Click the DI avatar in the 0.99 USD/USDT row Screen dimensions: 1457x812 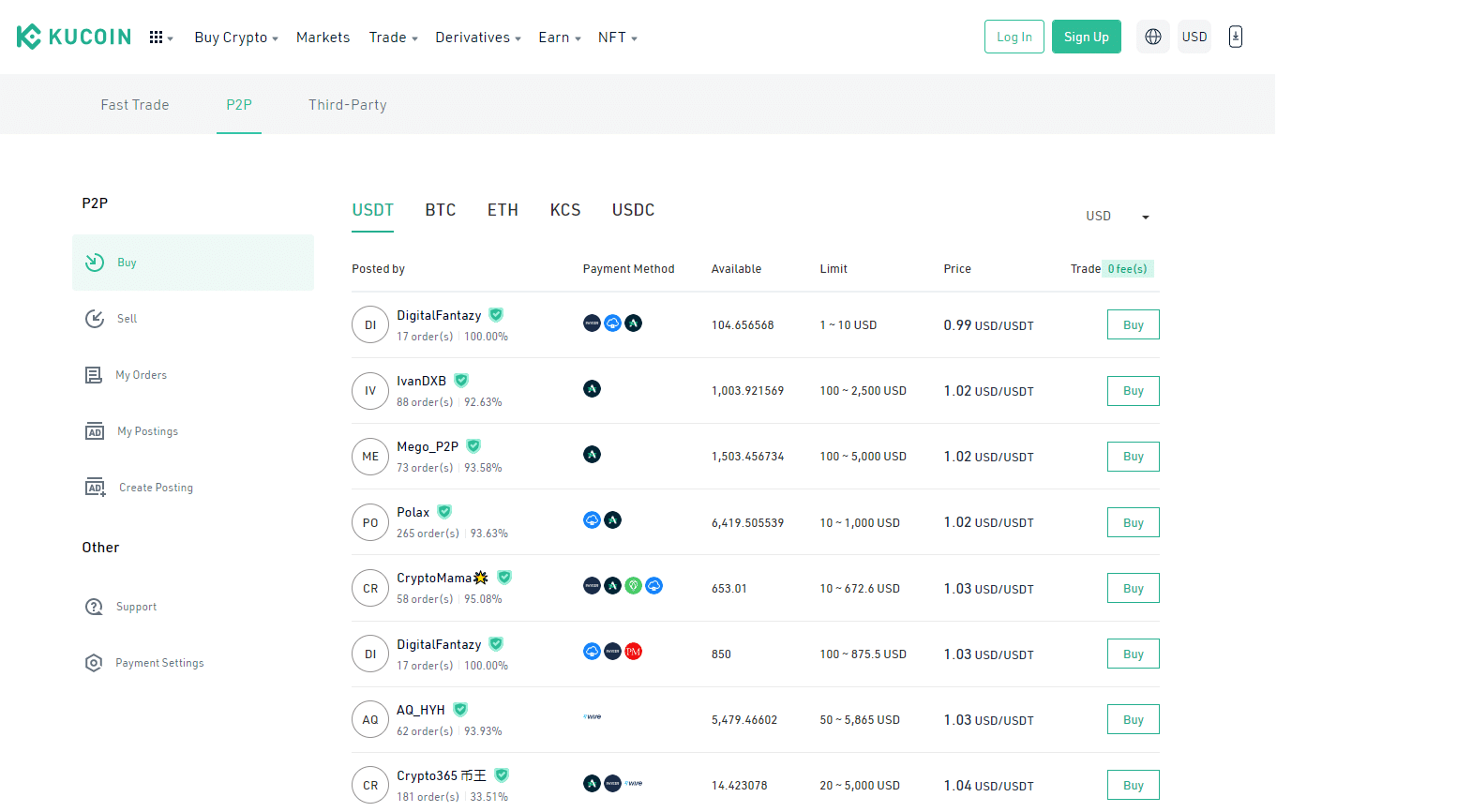point(370,325)
